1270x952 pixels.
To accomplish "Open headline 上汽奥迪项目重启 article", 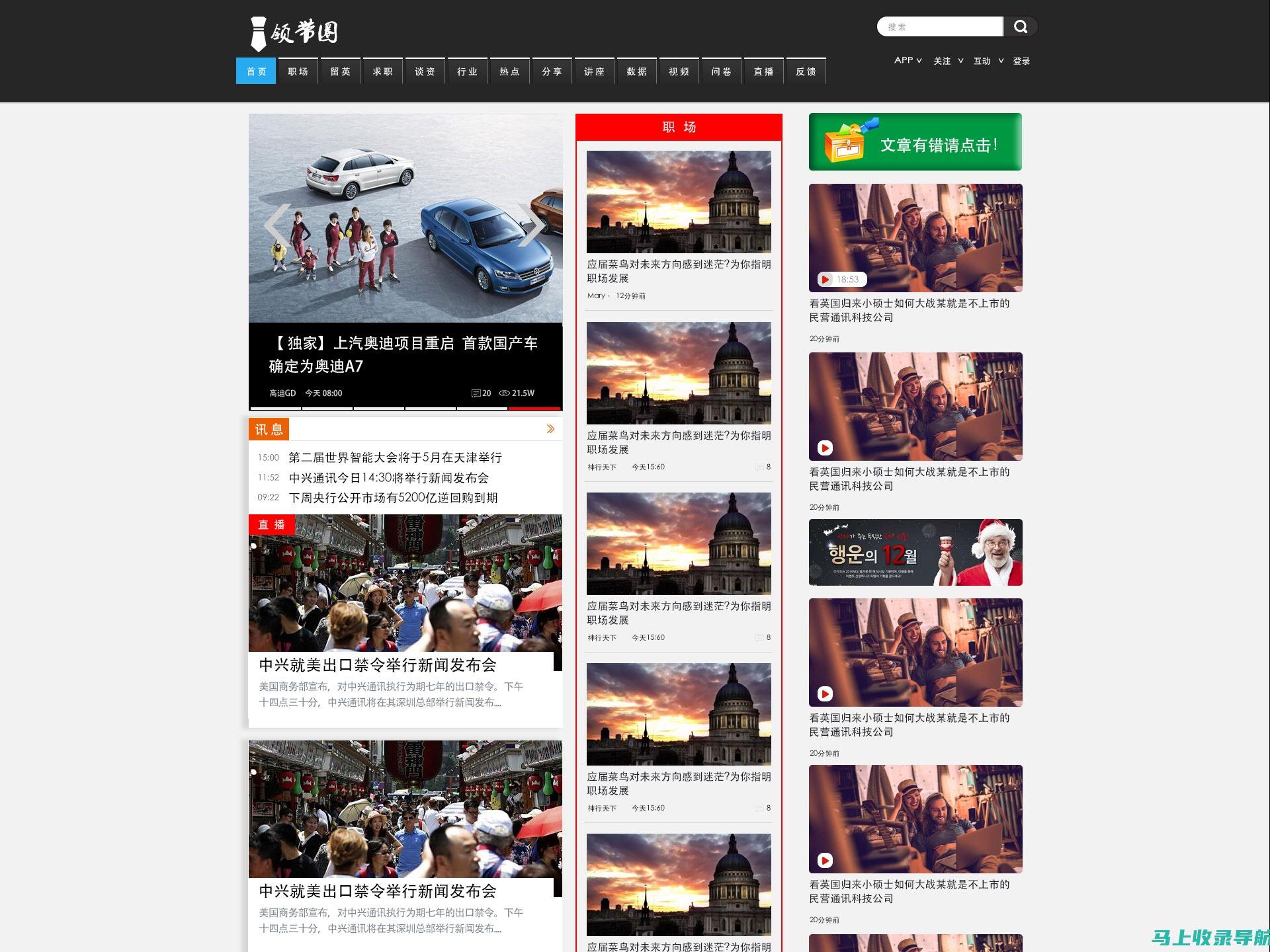I will (403, 354).
